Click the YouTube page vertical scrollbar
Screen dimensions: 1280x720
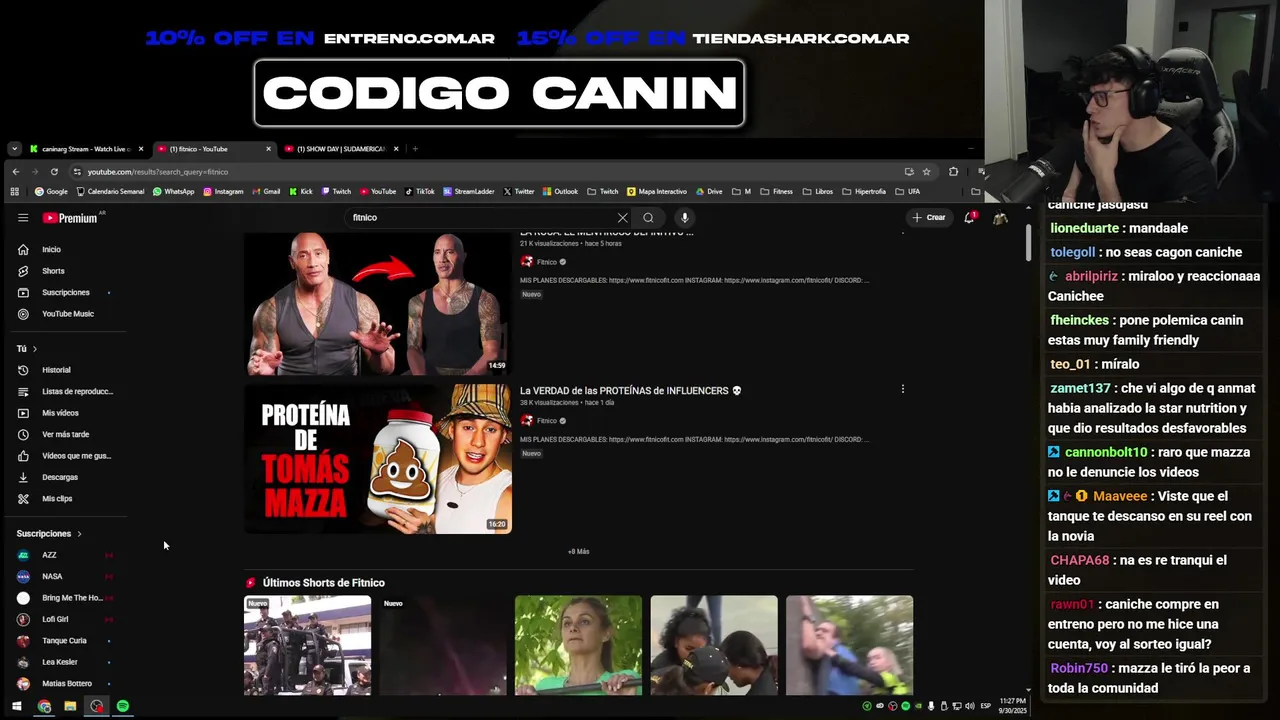point(1028,245)
